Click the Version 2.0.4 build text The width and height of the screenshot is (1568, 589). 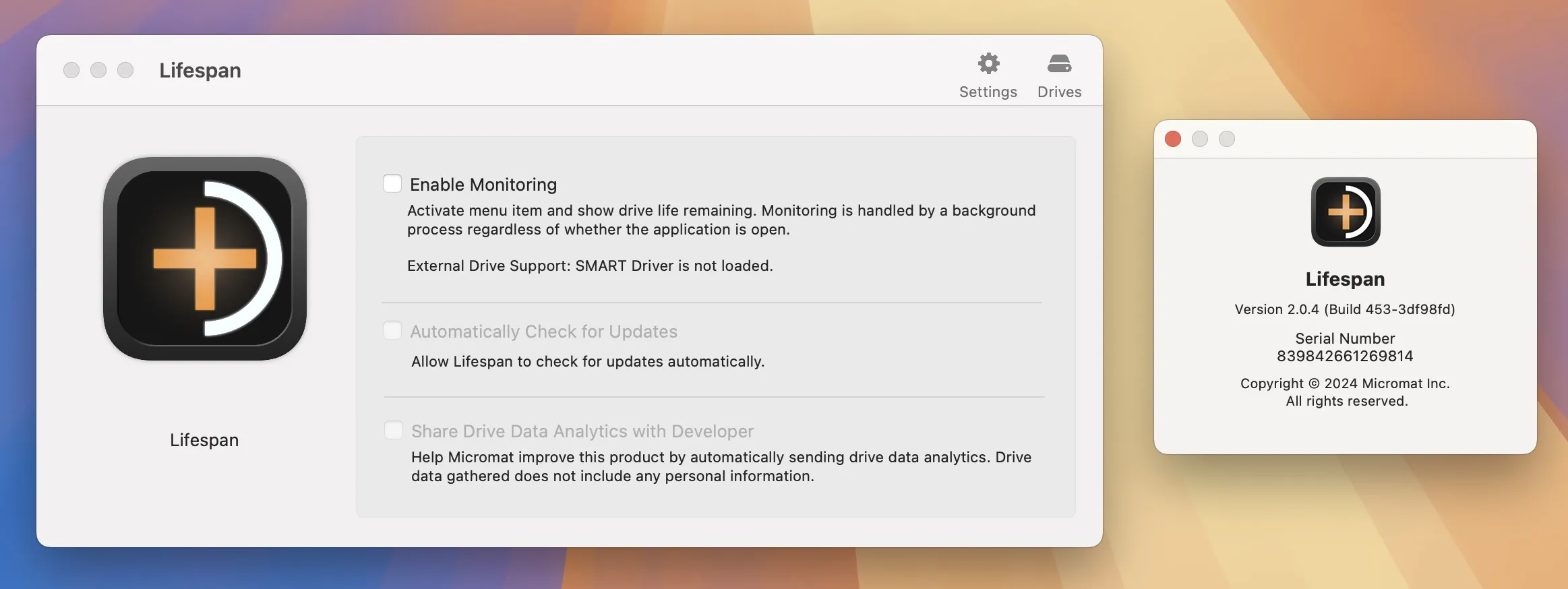tap(1345, 309)
